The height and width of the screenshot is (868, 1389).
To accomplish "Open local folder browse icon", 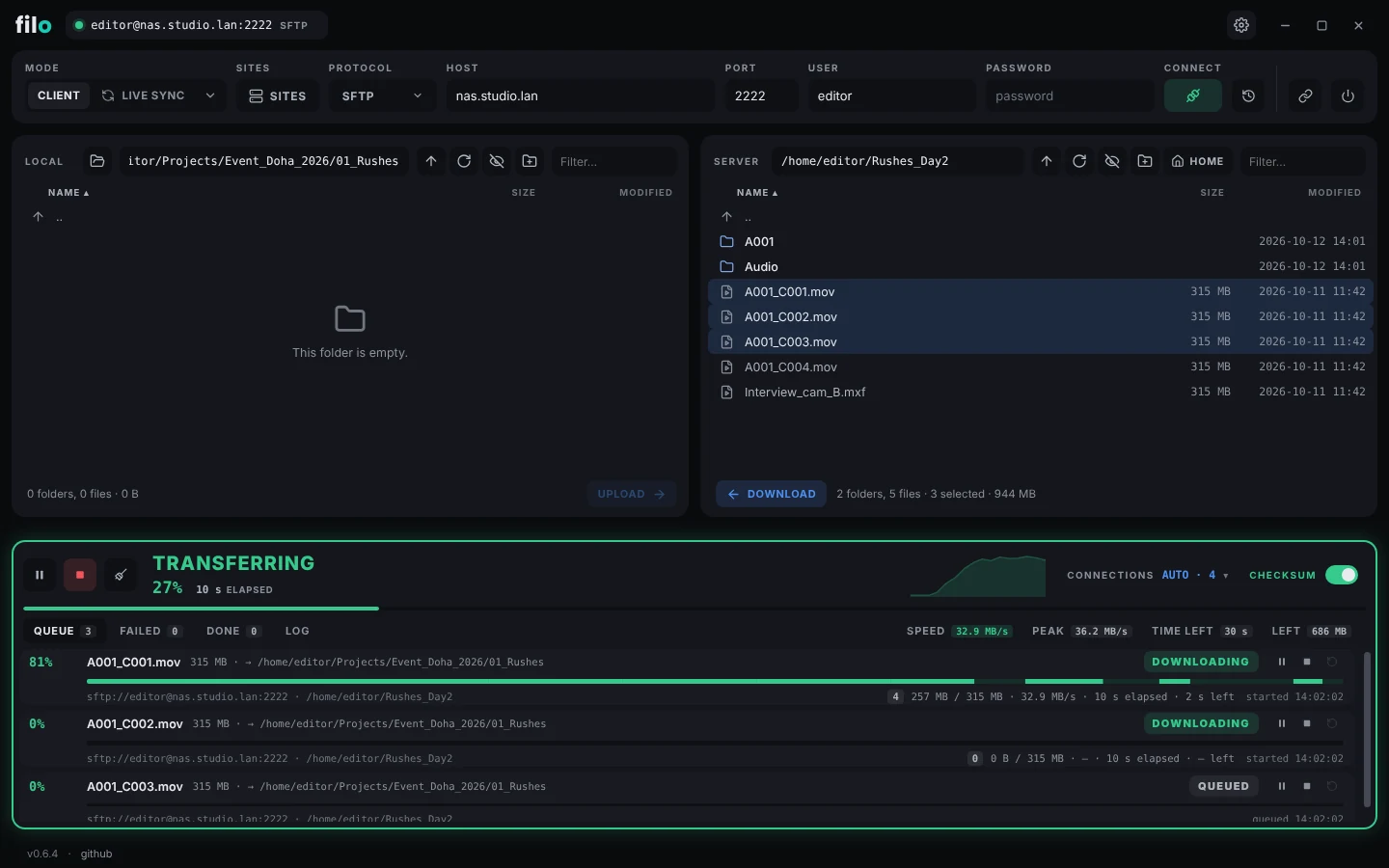I will (96, 161).
